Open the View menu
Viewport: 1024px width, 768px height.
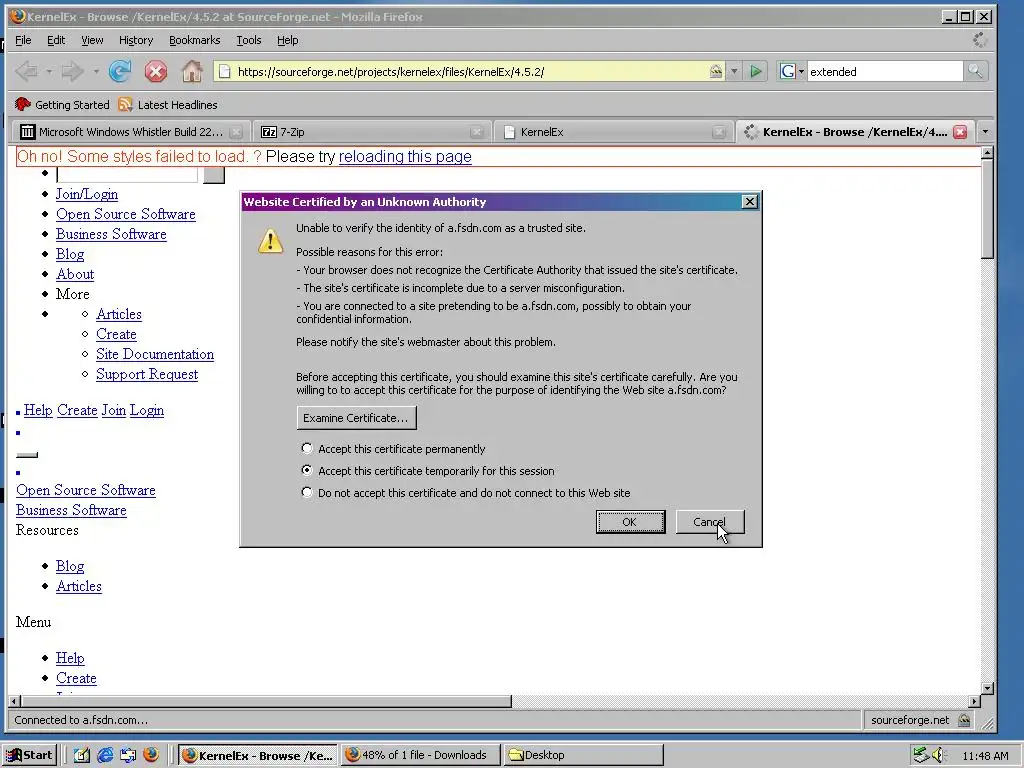(x=92, y=40)
